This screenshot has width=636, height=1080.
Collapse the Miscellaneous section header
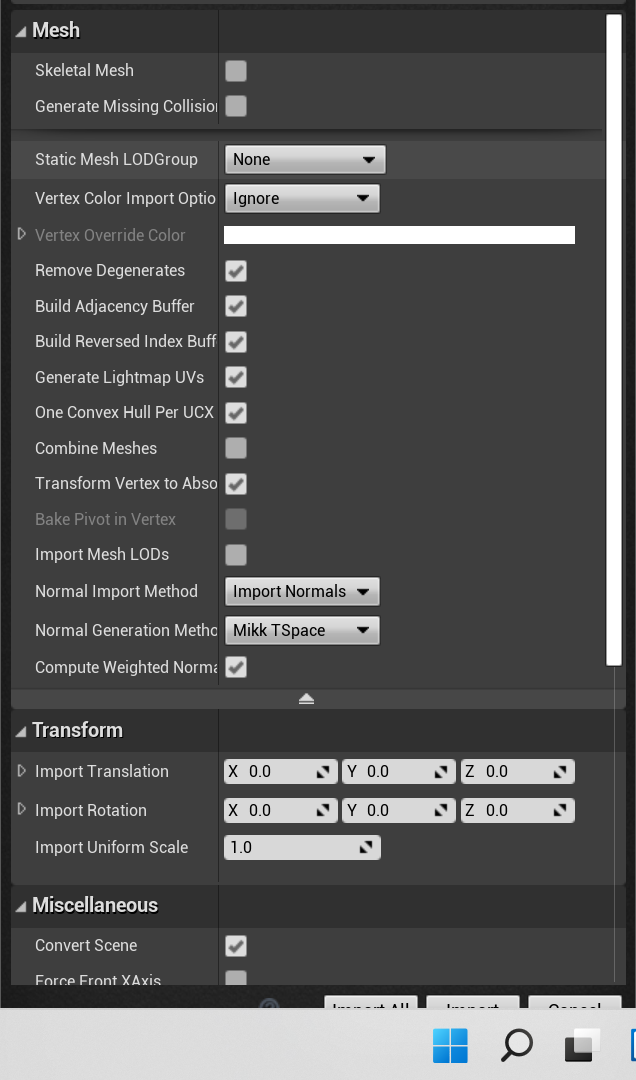point(22,906)
